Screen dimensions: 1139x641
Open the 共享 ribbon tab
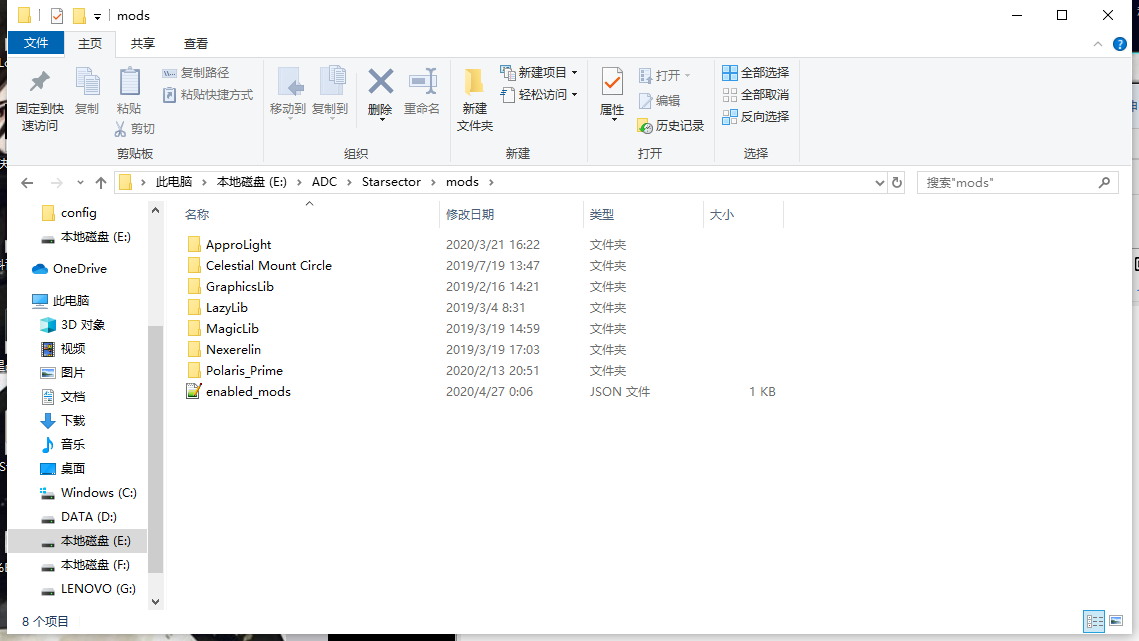[x=142, y=43]
